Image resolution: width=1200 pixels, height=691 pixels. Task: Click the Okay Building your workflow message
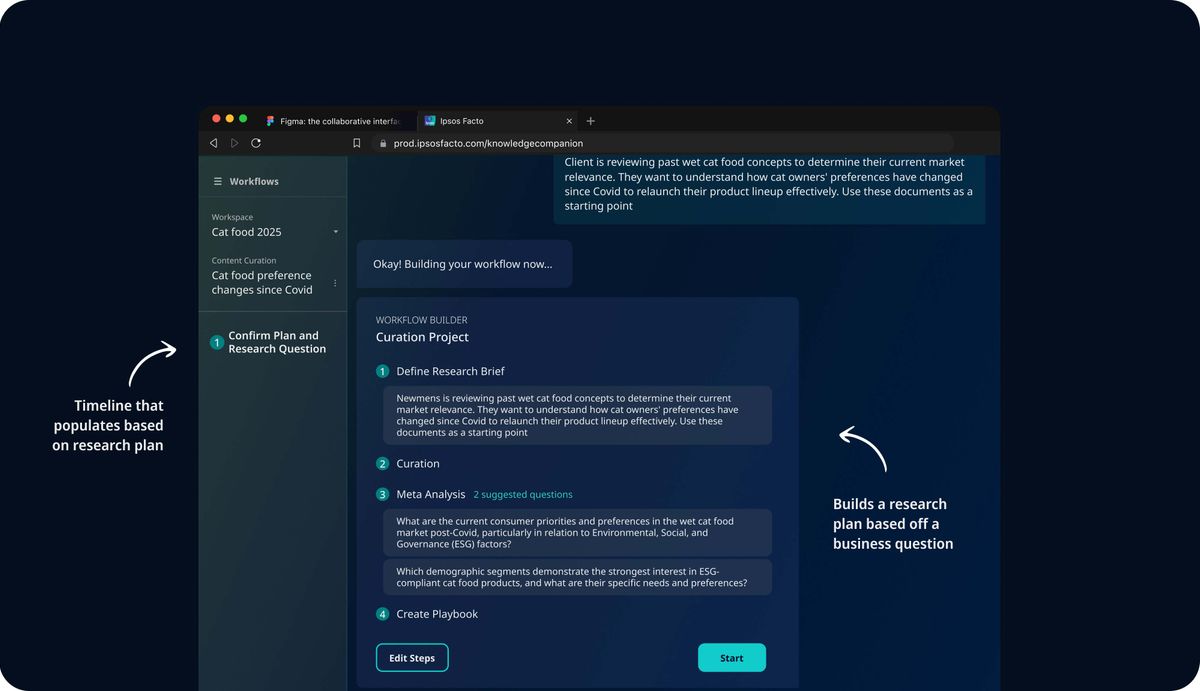click(465, 264)
